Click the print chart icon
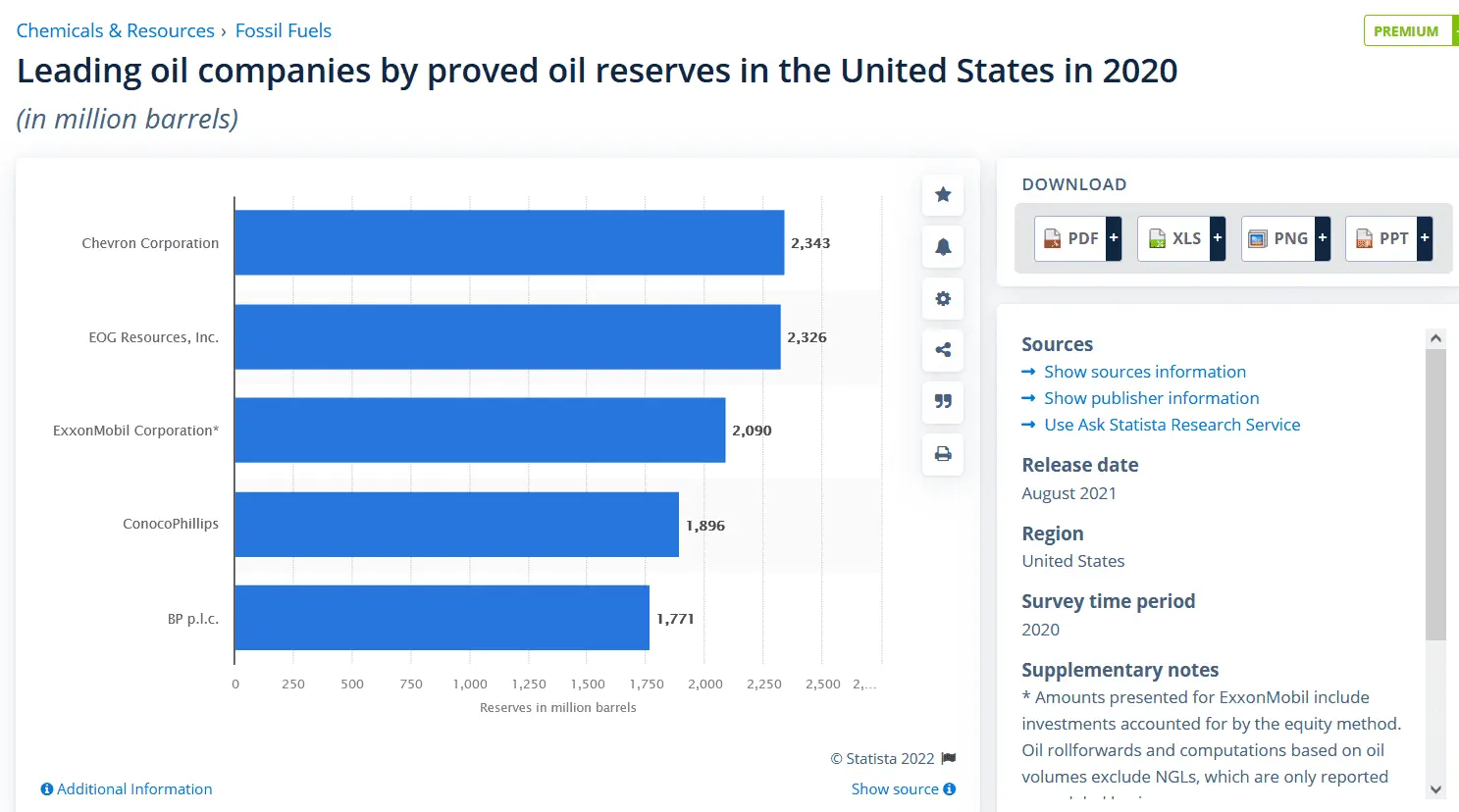1459x812 pixels. [943, 454]
